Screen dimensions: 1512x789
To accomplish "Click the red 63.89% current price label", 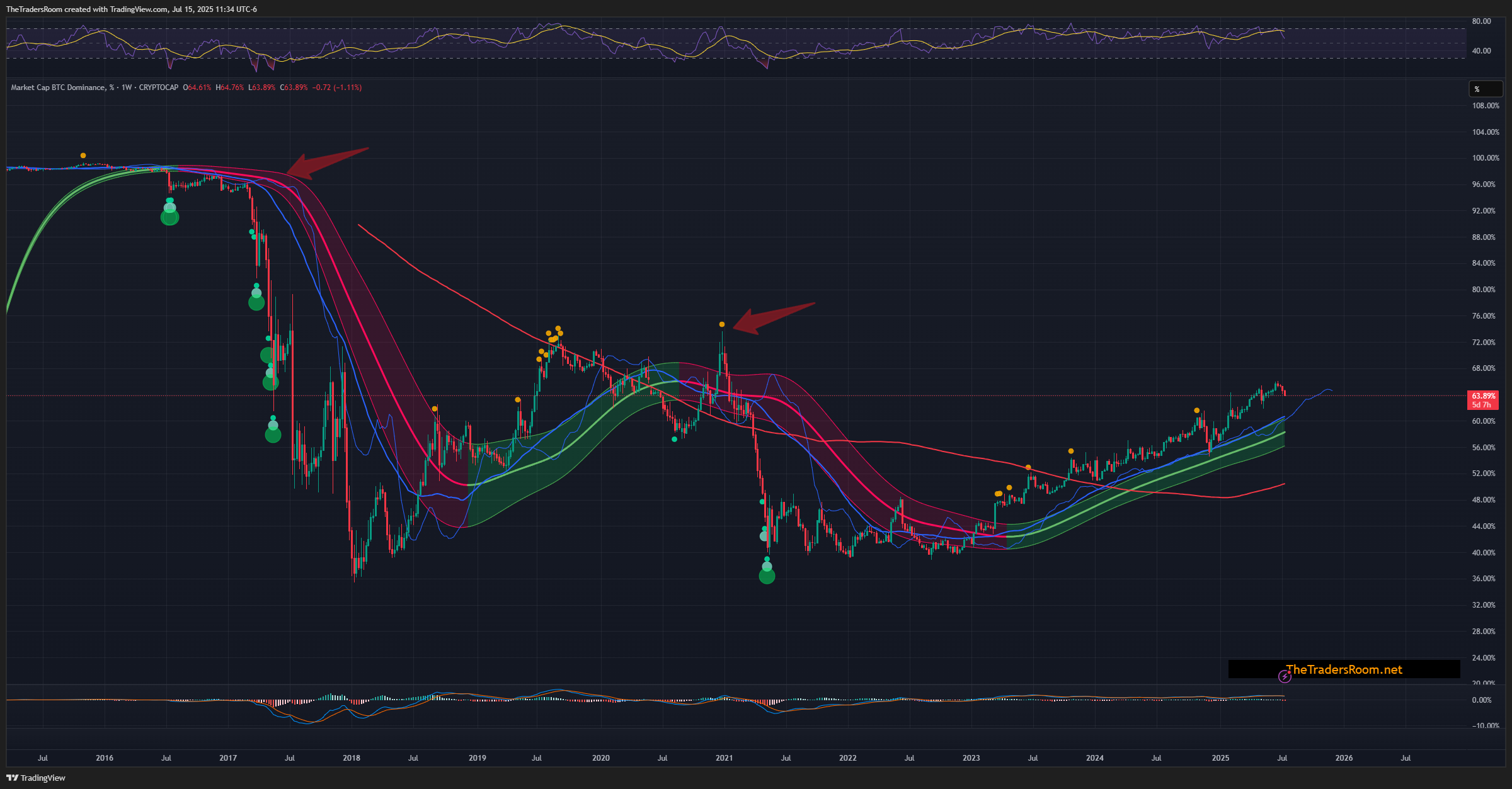I will (x=1482, y=396).
